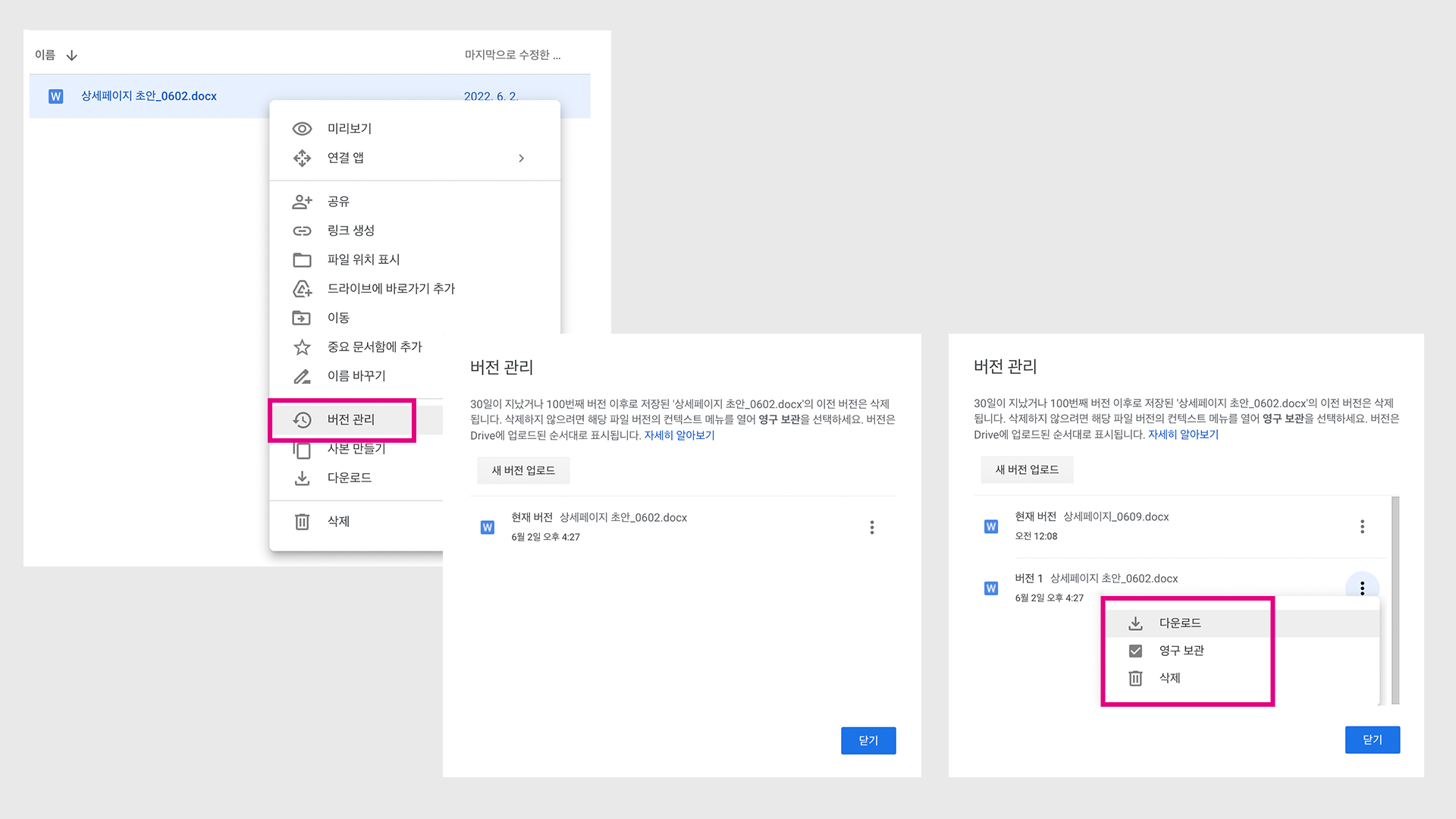The height and width of the screenshot is (819, 1456).
Task: Open the 자세히 알아보기 link
Action: pyautogui.click(x=679, y=435)
